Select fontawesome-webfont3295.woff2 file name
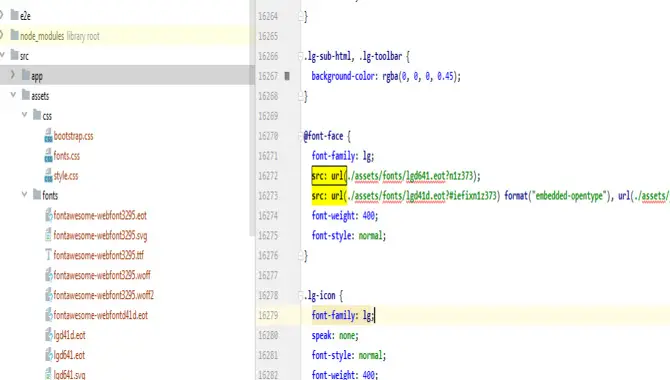The height and width of the screenshot is (380, 670). tap(103, 295)
